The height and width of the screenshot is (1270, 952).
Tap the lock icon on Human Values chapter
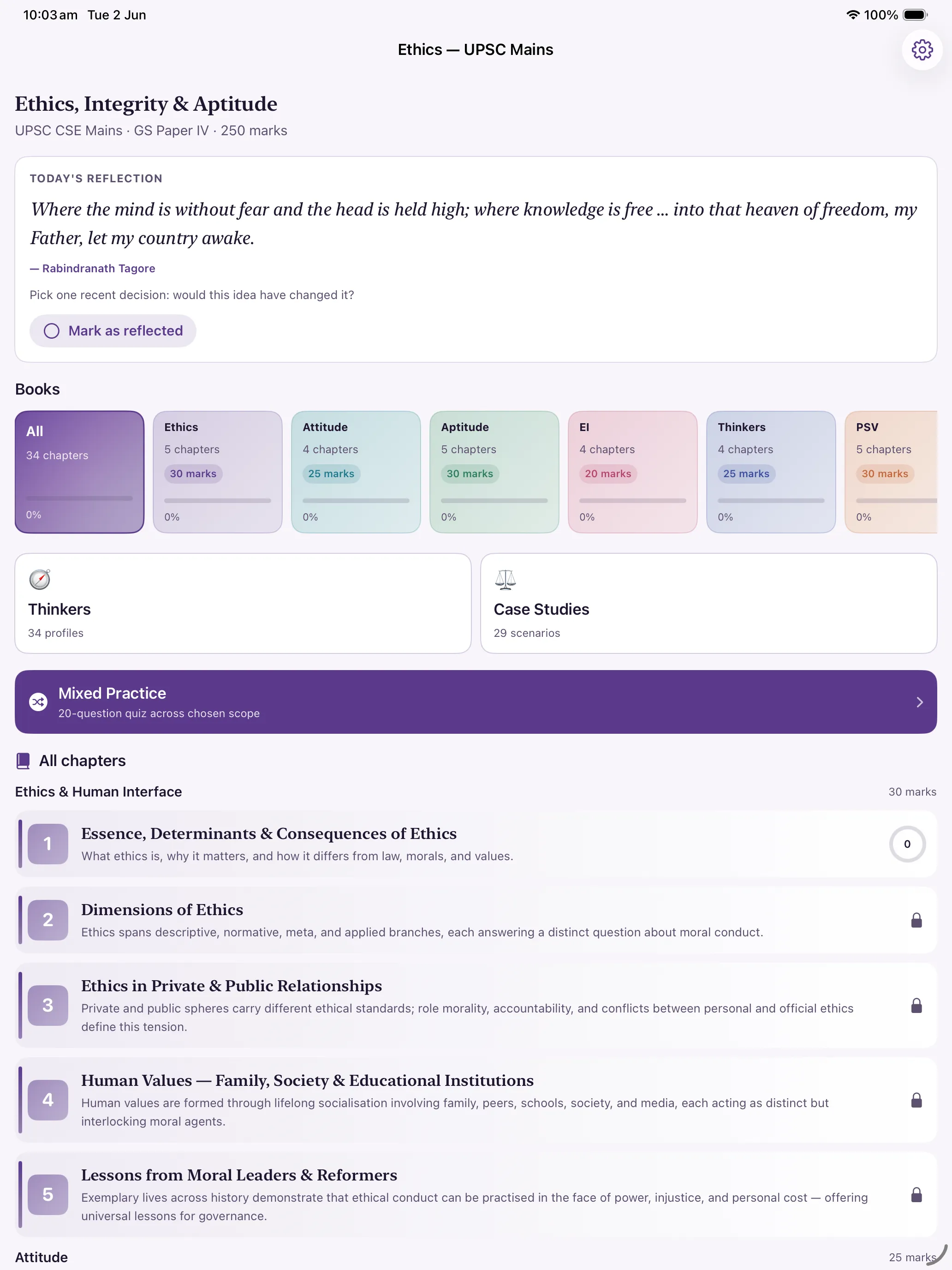pos(916,1100)
